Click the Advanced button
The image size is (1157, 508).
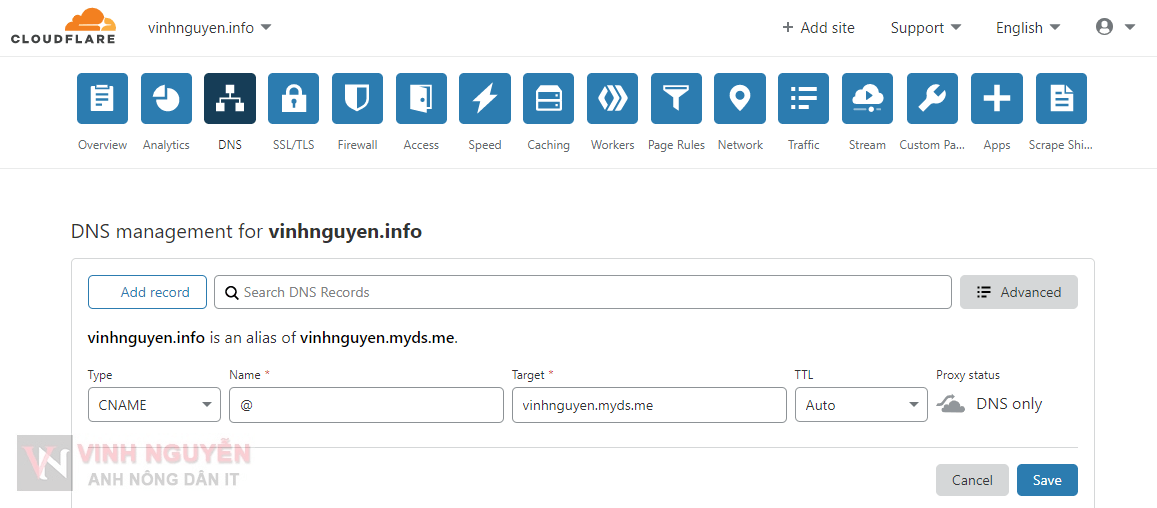click(1018, 292)
